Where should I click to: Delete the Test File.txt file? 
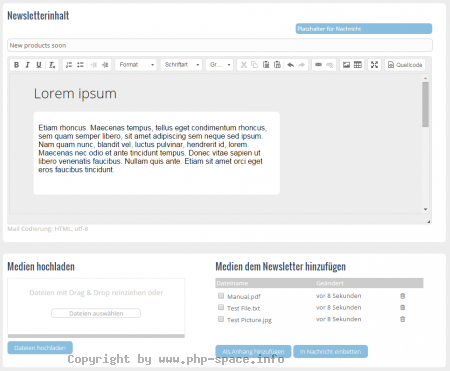coord(402,308)
